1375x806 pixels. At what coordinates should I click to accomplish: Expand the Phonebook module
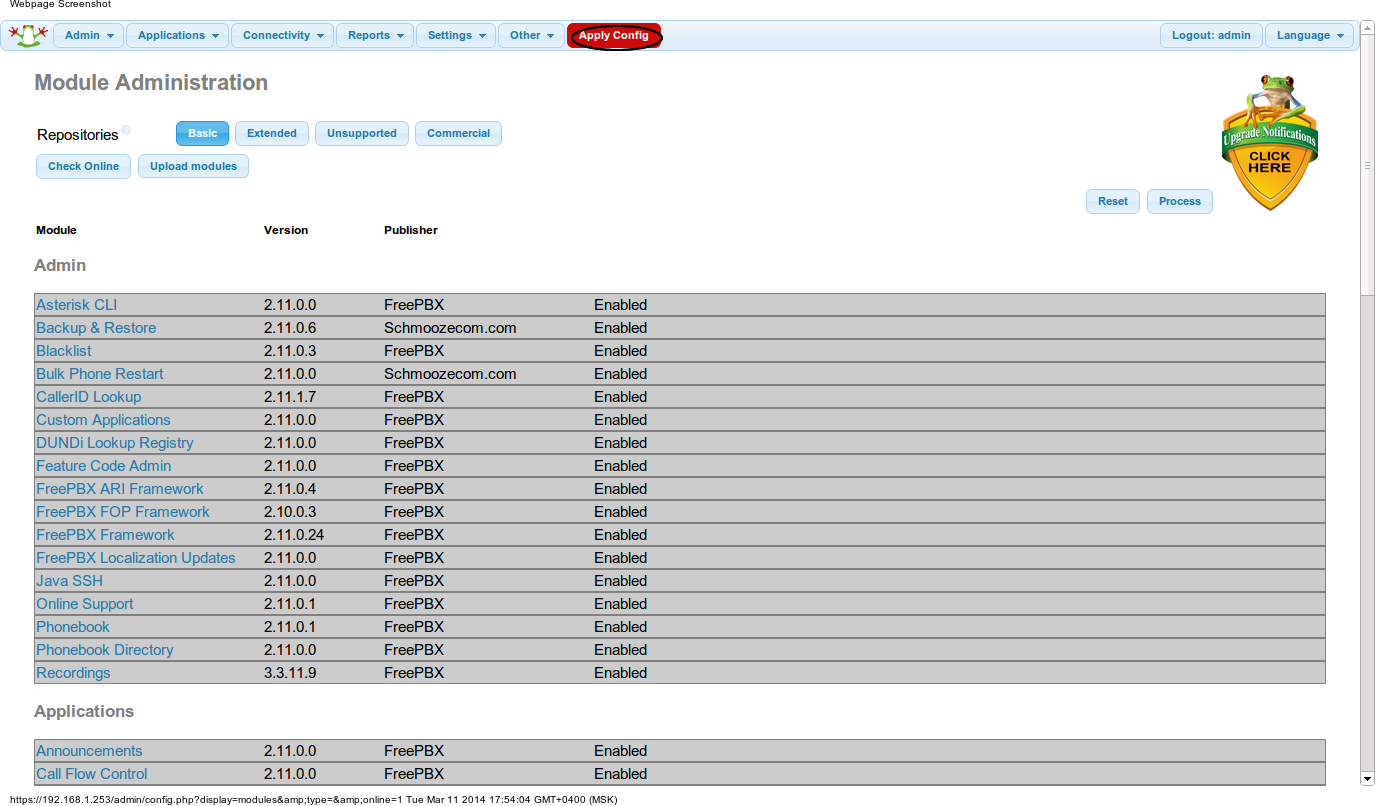pyautogui.click(x=73, y=627)
